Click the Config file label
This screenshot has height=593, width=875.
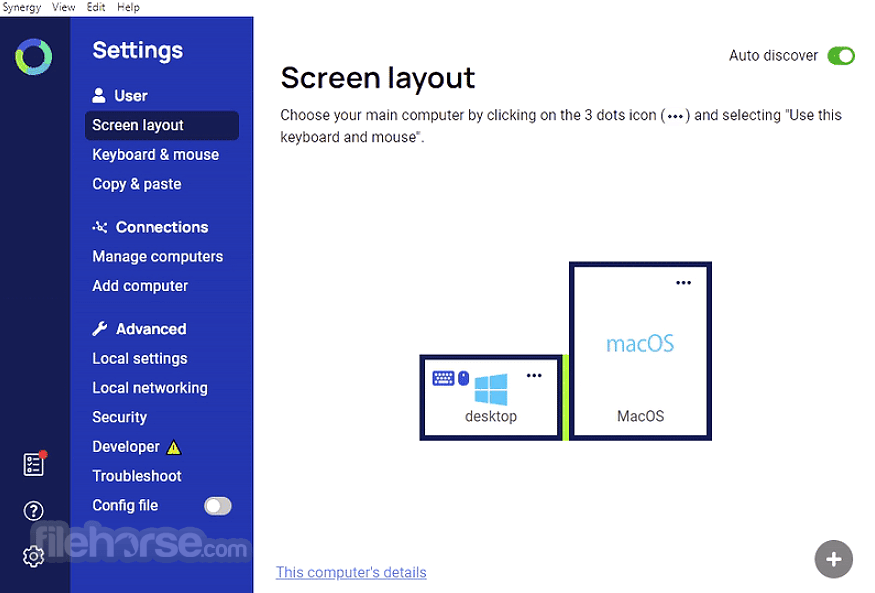click(x=125, y=506)
